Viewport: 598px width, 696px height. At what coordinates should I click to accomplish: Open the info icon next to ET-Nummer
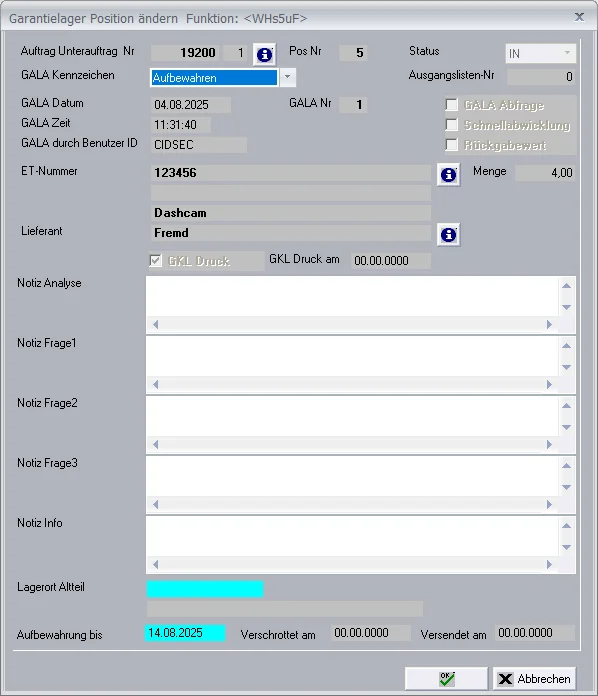[x=448, y=174]
